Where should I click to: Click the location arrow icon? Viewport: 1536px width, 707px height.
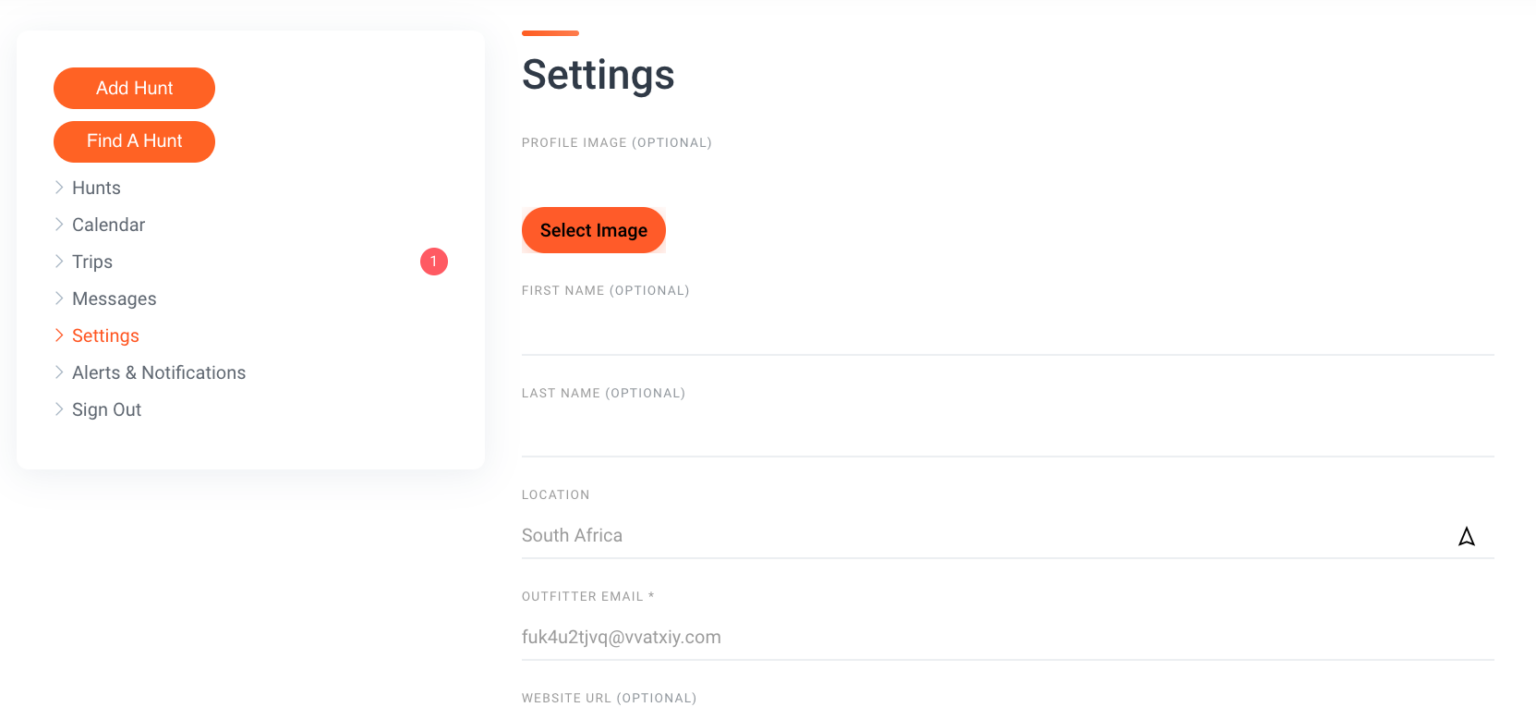[1466, 536]
